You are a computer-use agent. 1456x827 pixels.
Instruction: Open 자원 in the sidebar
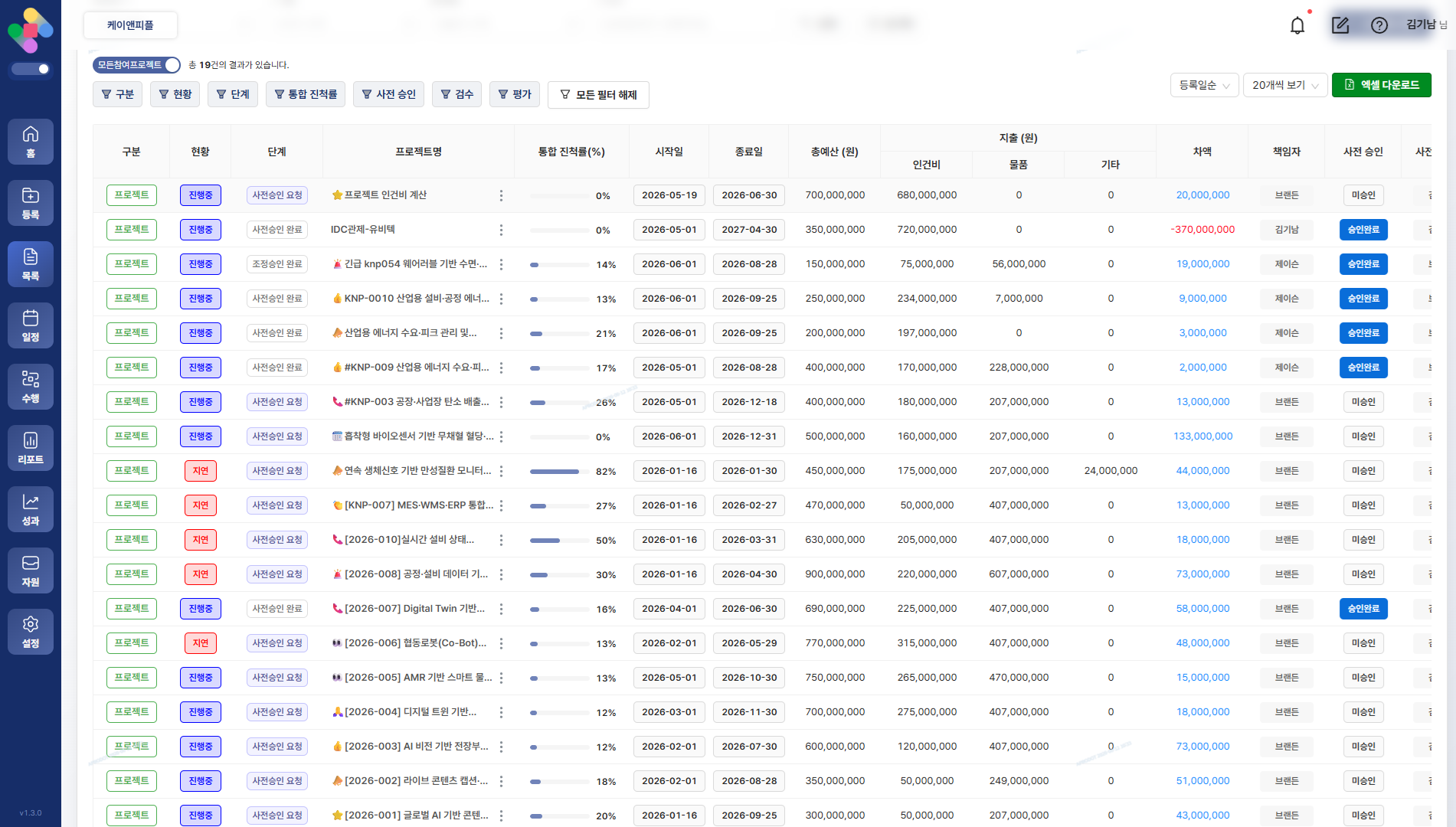click(31, 570)
